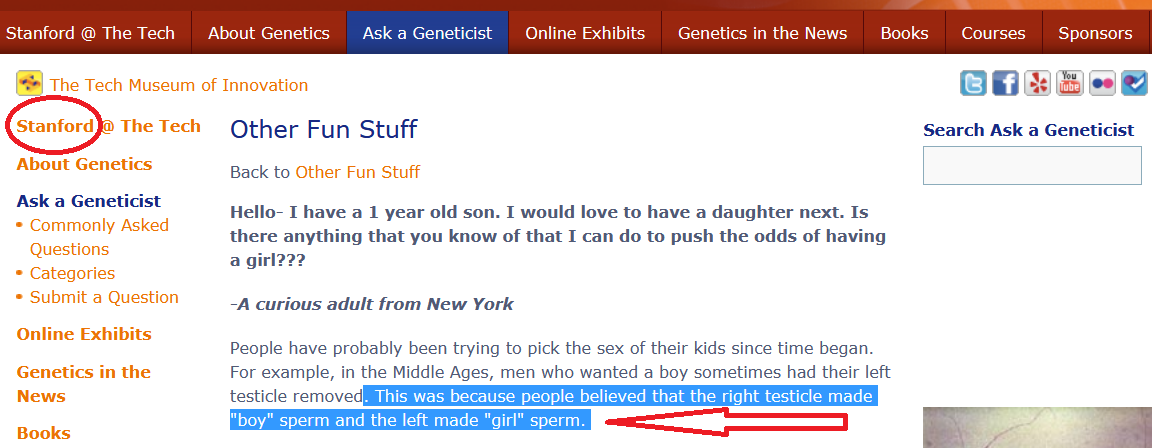Open About Genetics in top navigation

269,33
